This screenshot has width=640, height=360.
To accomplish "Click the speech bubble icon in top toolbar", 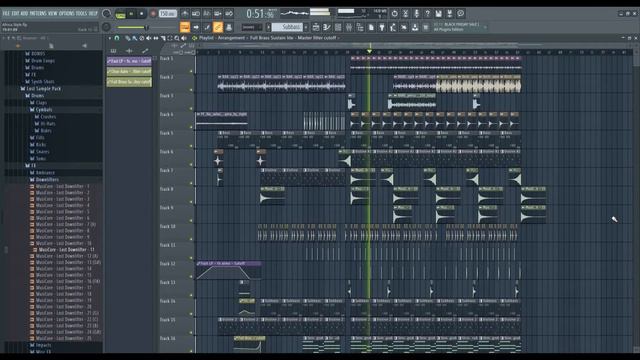I will 460,13.
